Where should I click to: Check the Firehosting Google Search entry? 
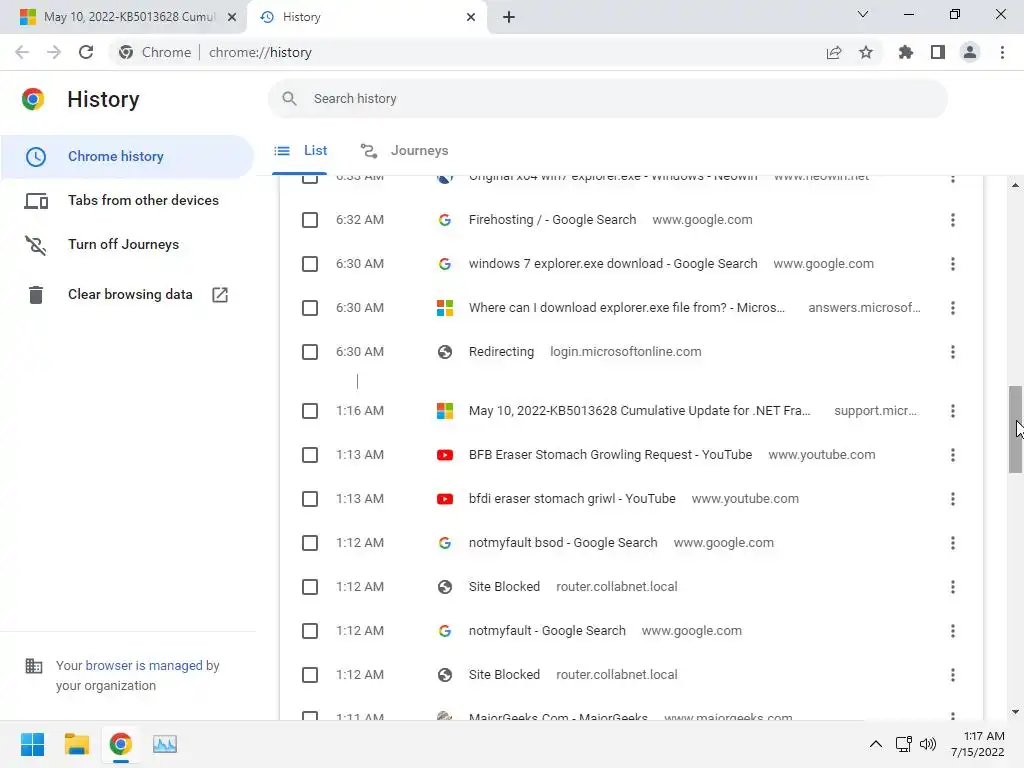pos(310,220)
